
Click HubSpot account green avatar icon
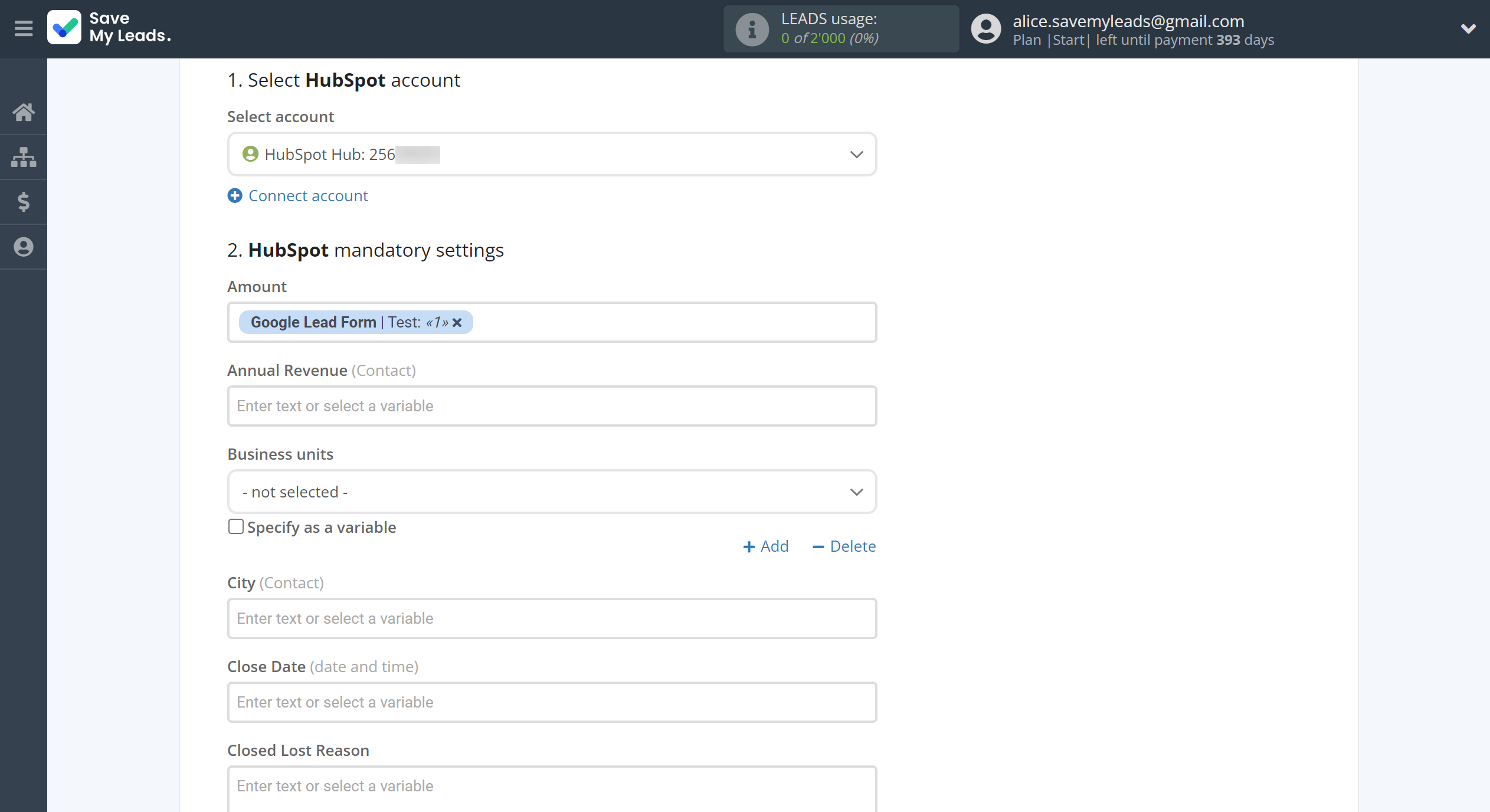pyautogui.click(x=250, y=154)
